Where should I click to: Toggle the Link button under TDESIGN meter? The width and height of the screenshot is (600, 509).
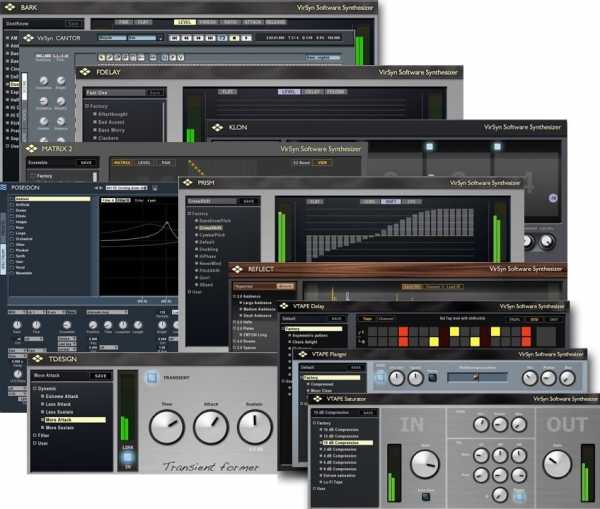(128, 457)
